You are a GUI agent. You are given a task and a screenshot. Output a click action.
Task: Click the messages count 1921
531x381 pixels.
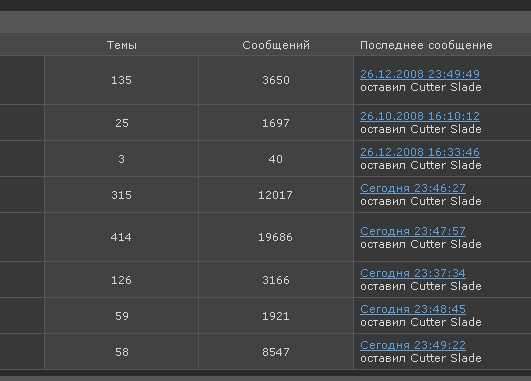tap(276, 316)
